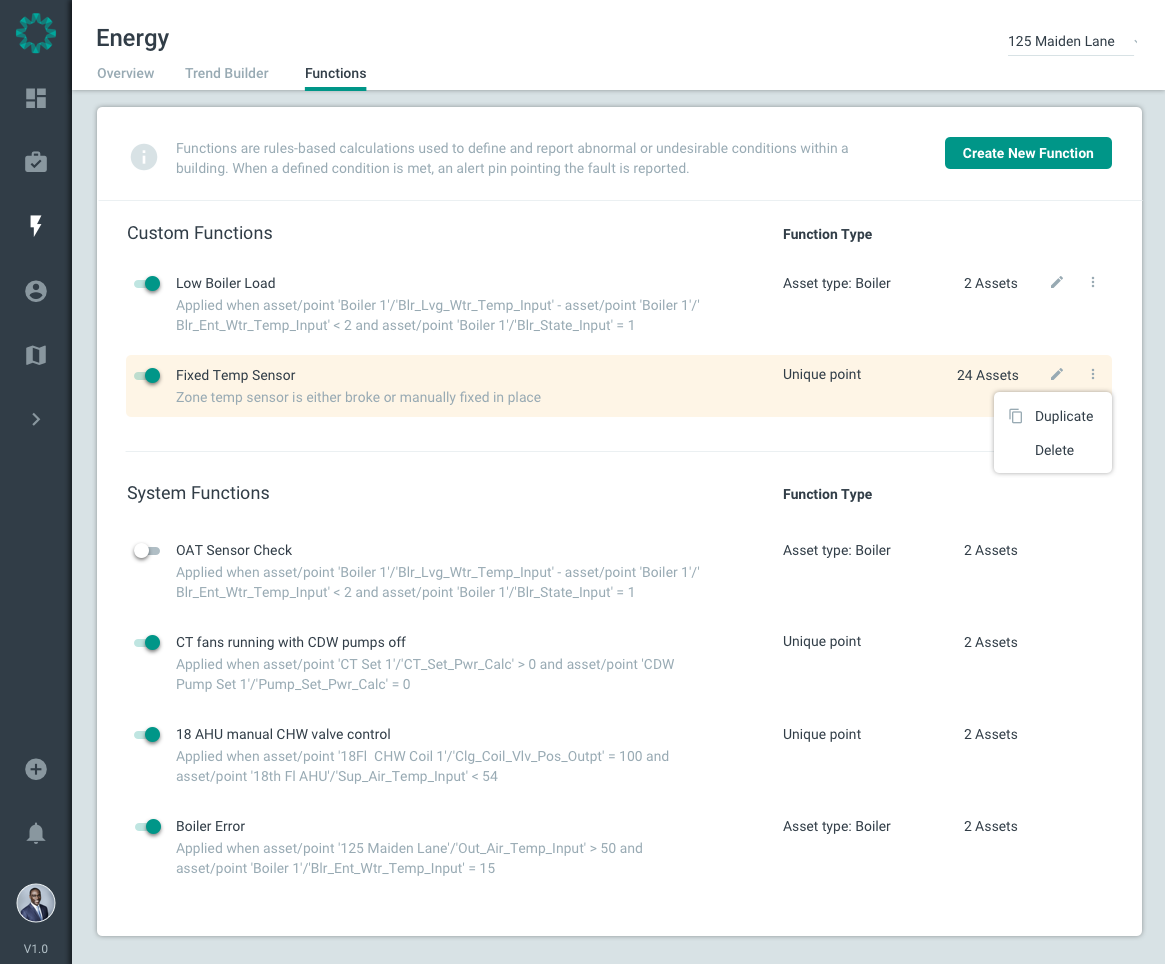The height and width of the screenshot is (964, 1165).
Task: Click the bell notifications icon
Action: (36, 833)
